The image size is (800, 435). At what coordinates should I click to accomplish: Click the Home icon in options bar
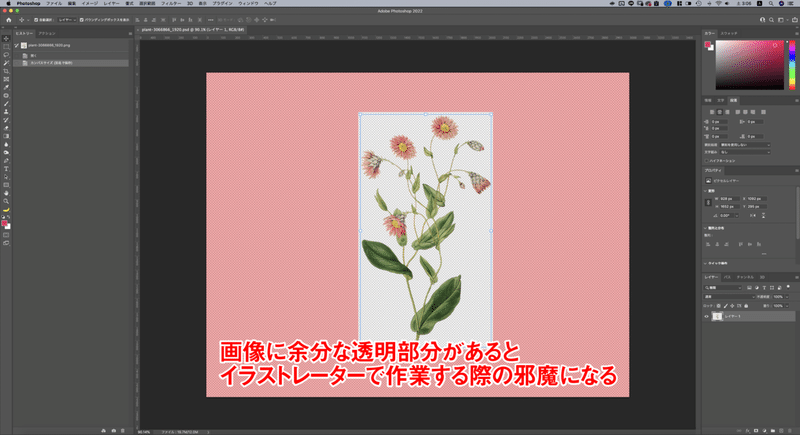(9, 20)
